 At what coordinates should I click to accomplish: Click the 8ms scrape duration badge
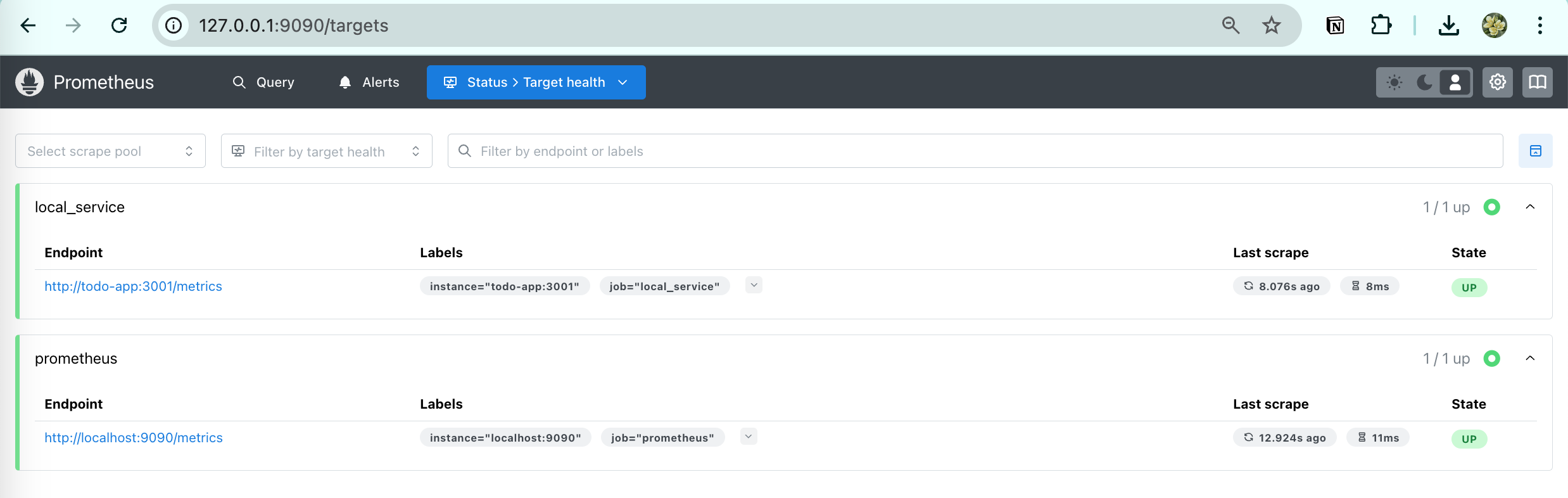(1370, 286)
